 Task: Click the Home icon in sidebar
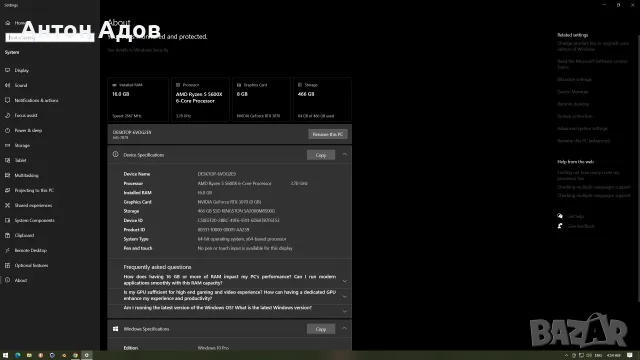coord(8,23)
